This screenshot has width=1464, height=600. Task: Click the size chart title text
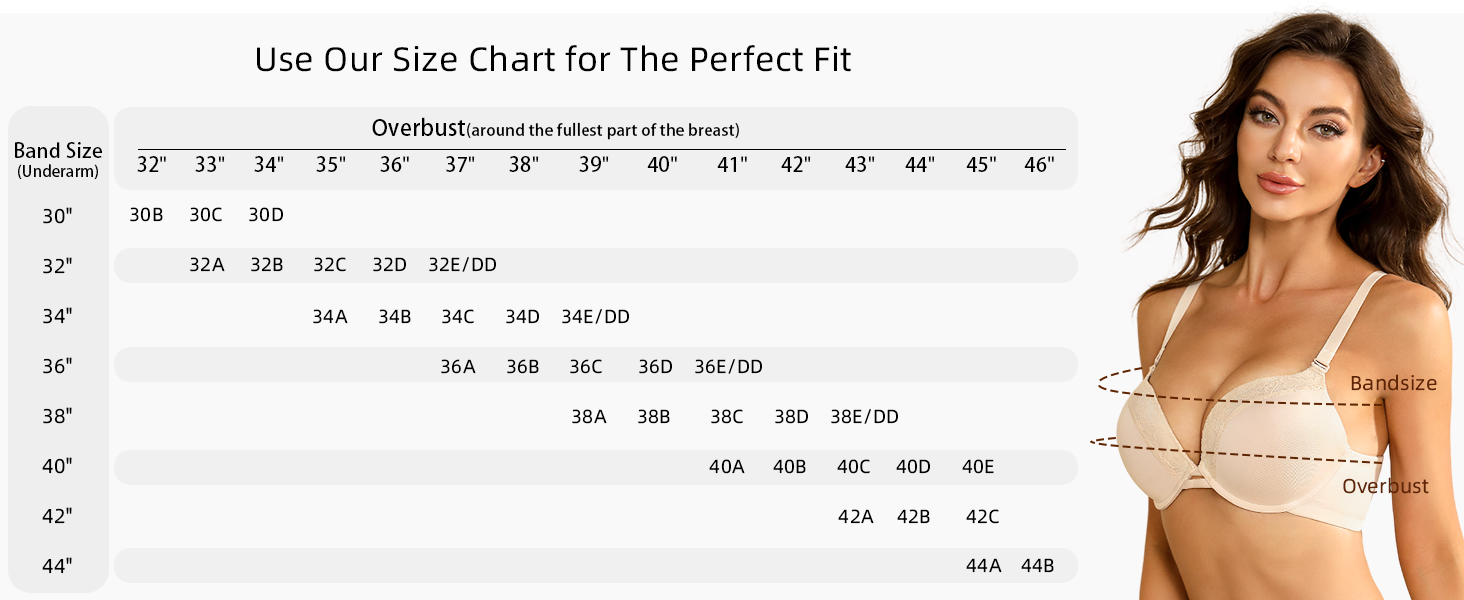tap(553, 60)
